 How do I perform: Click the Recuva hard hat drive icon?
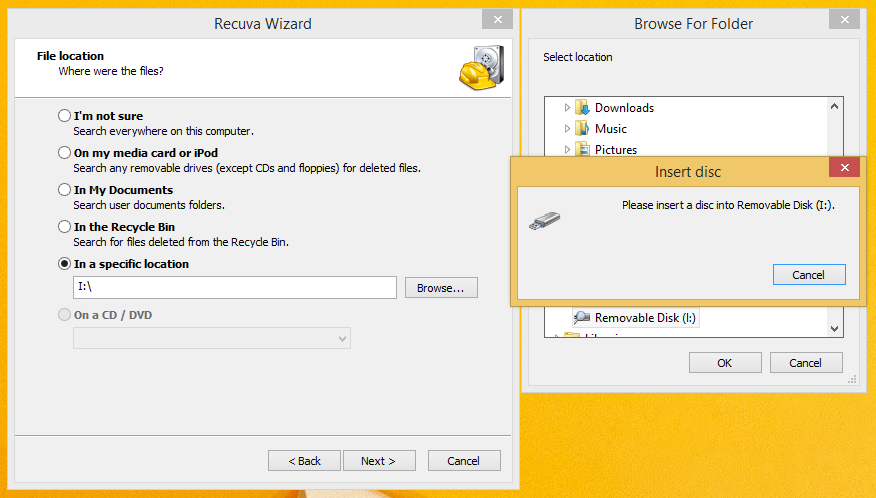coord(482,68)
